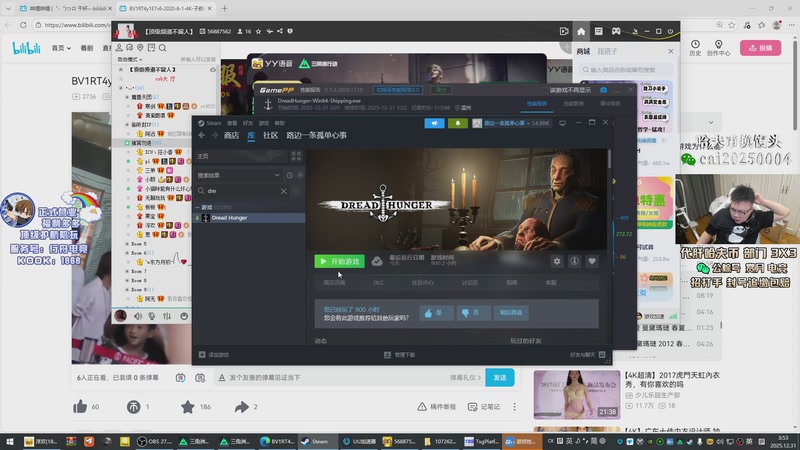Viewport: 800px width, 450px height.
Task: Open YY audio mixer settings icon
Action: pyautogui.click(x=167, y=316)
